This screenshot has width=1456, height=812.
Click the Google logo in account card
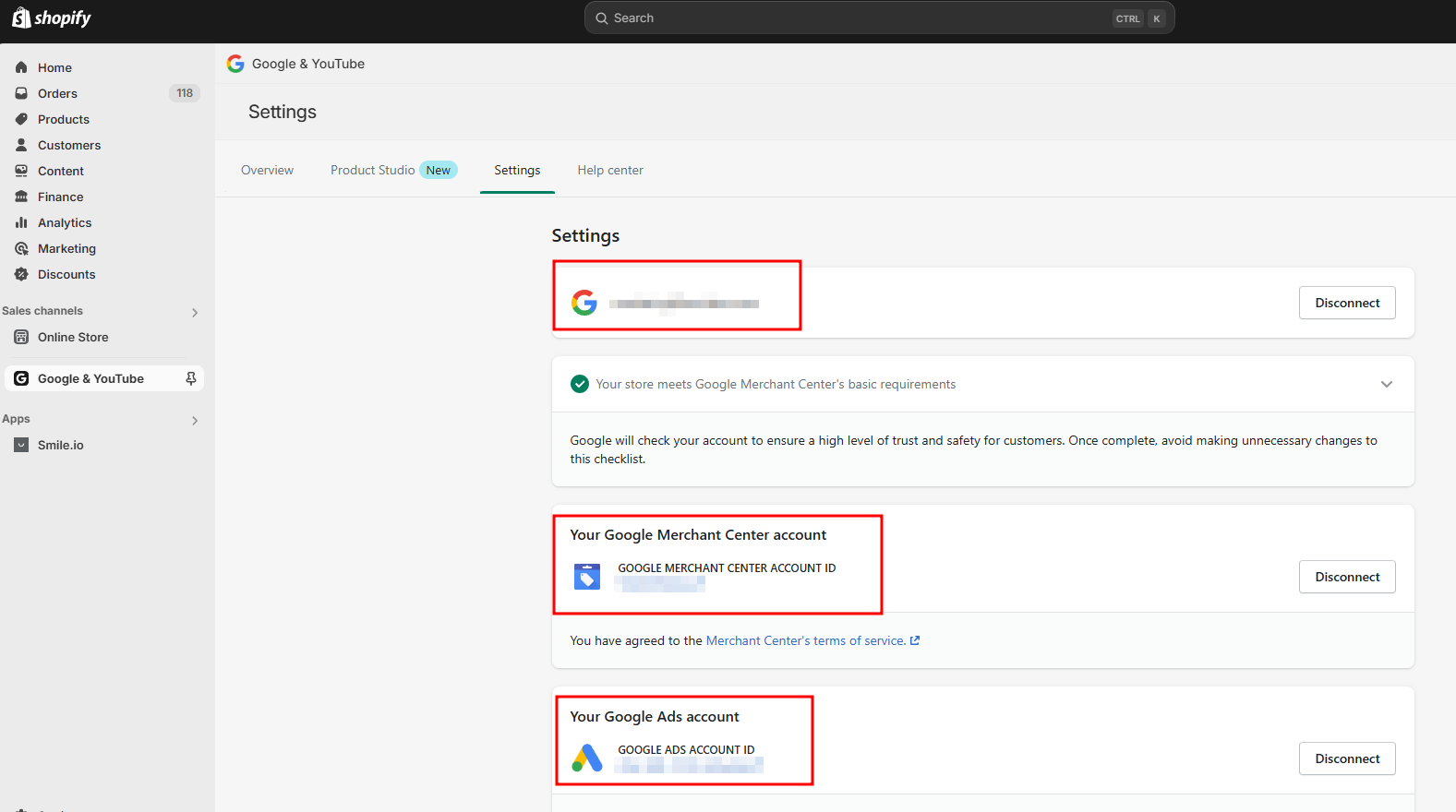pyautogui.click(x=584, y=303)
